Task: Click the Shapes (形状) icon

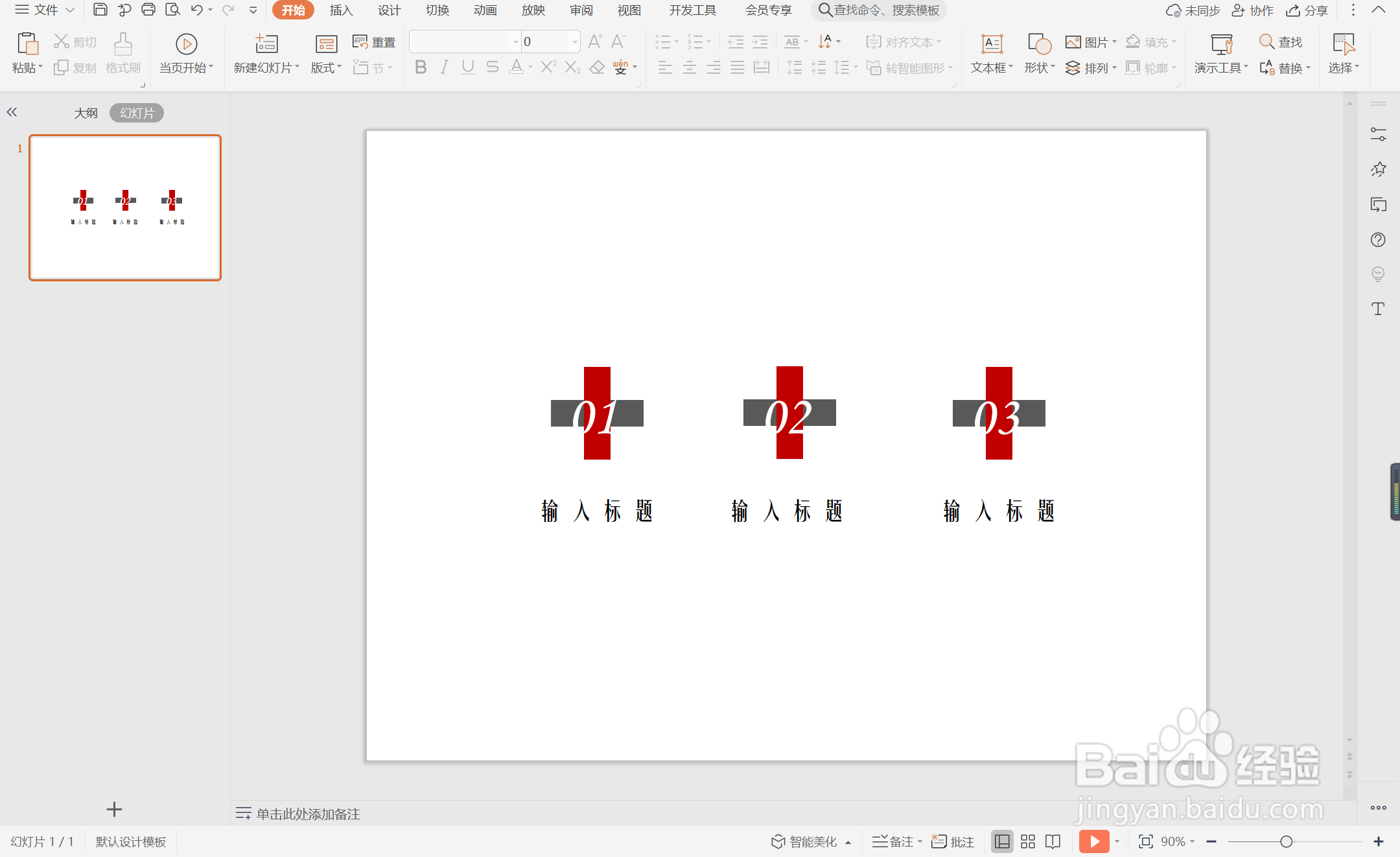Action: (x=1039, y=44)
